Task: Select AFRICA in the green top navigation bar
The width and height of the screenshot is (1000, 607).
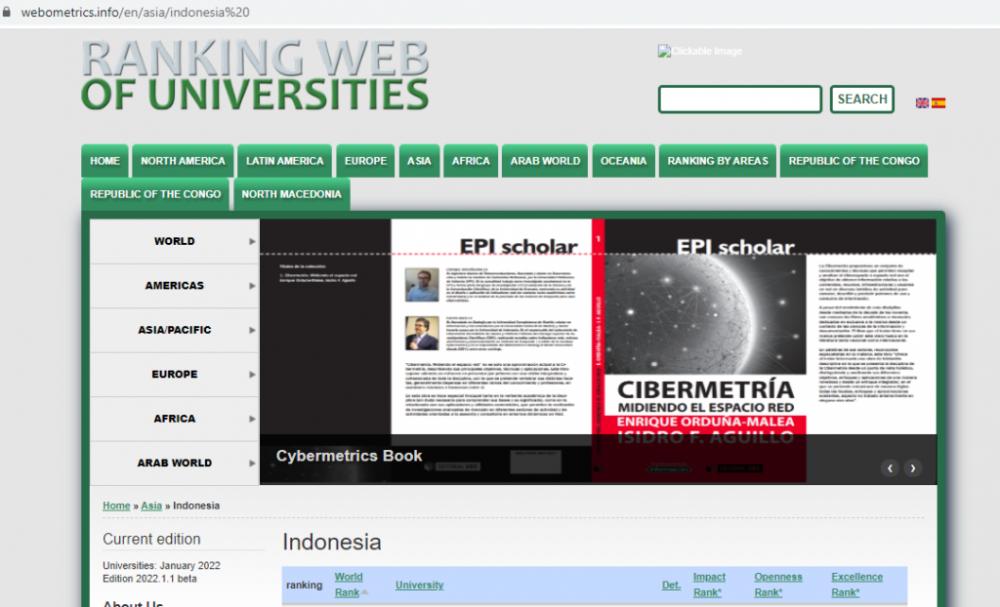Action: point(471,161)
